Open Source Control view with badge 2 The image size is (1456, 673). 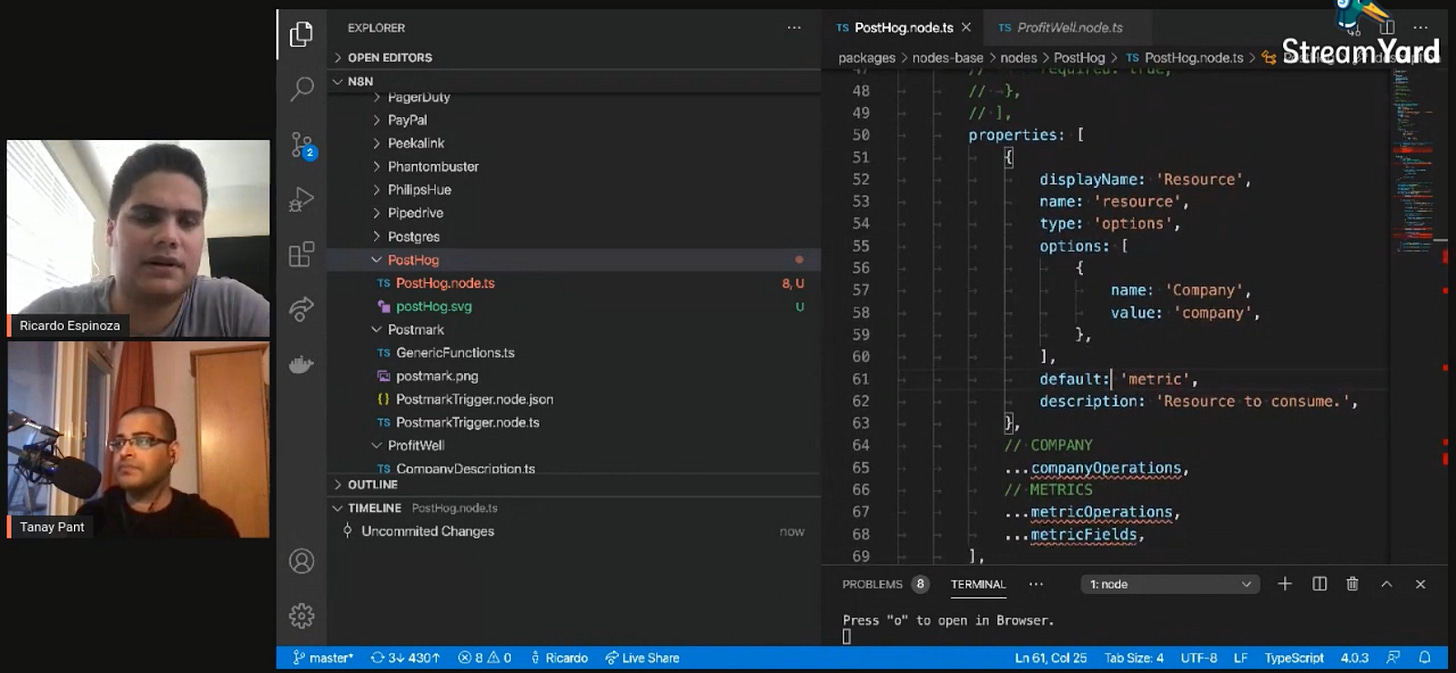[301, 145]
